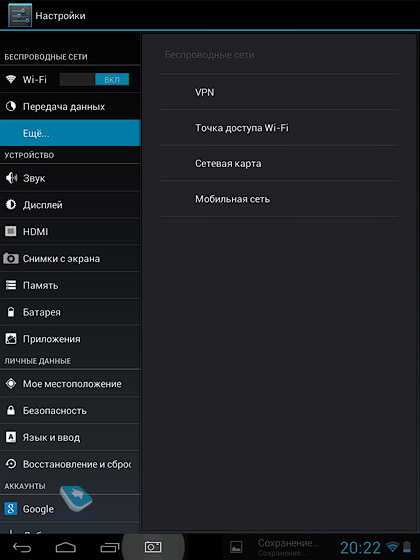Open Память storage settings

click(70, 285)
